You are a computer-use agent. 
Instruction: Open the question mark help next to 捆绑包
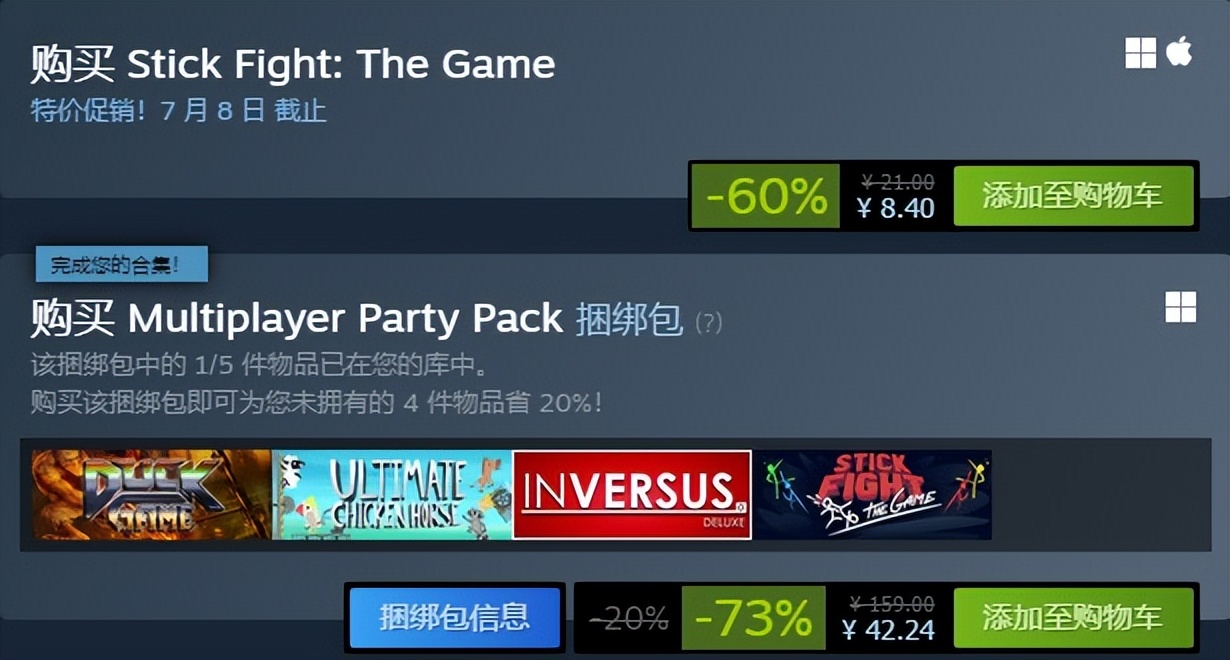click(708, 322)
